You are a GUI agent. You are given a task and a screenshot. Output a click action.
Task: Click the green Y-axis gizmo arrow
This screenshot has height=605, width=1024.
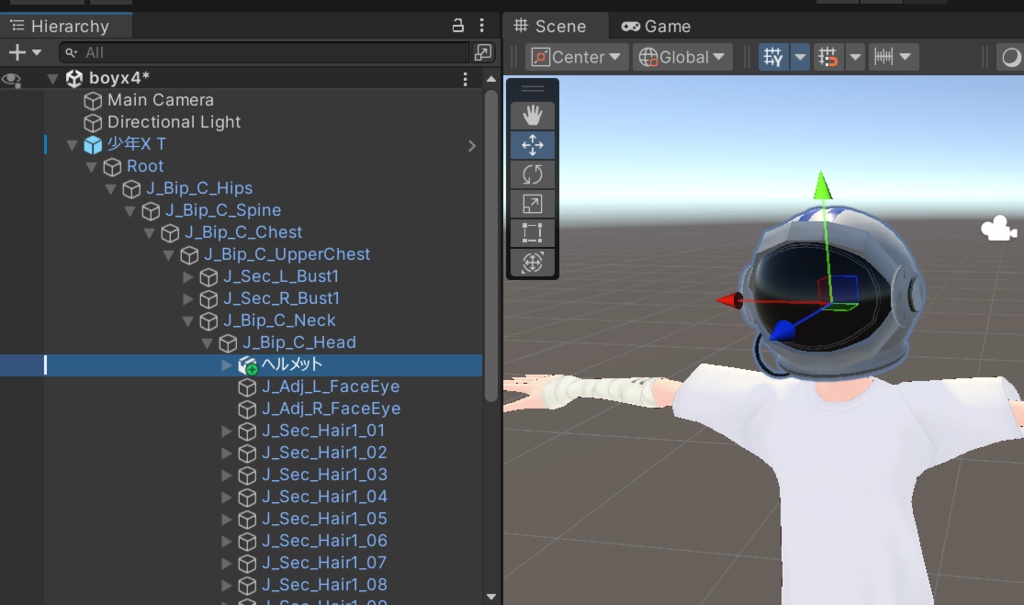coord(822,185)
